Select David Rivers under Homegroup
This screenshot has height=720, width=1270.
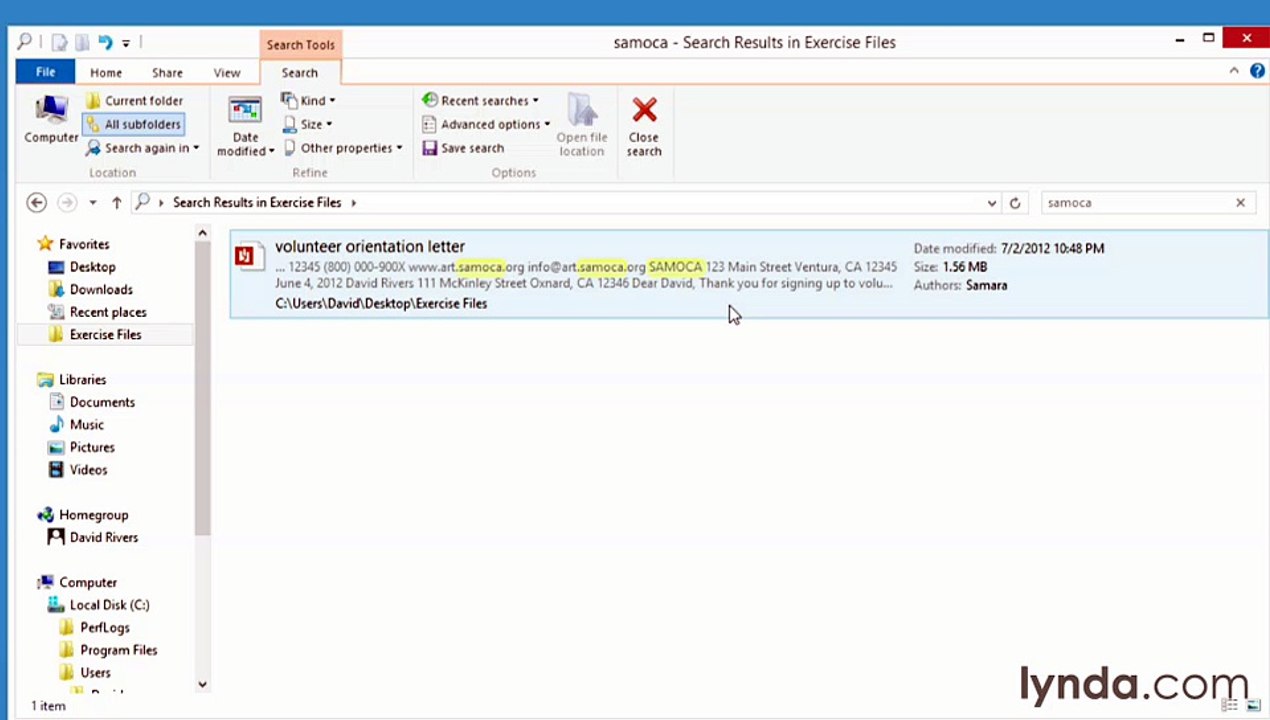point(103,537)
